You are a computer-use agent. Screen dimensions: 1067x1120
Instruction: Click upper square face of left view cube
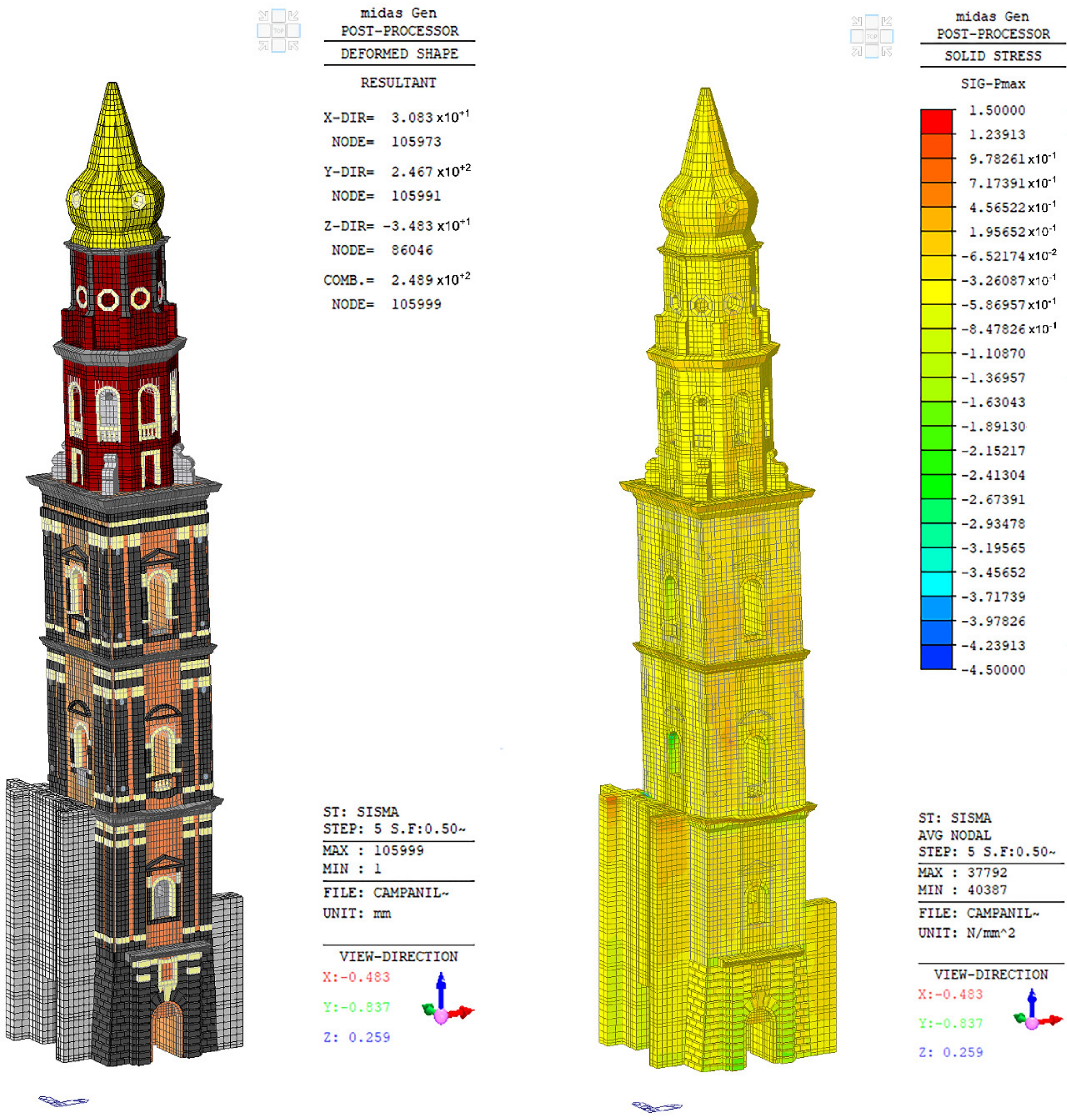(278, 15)
